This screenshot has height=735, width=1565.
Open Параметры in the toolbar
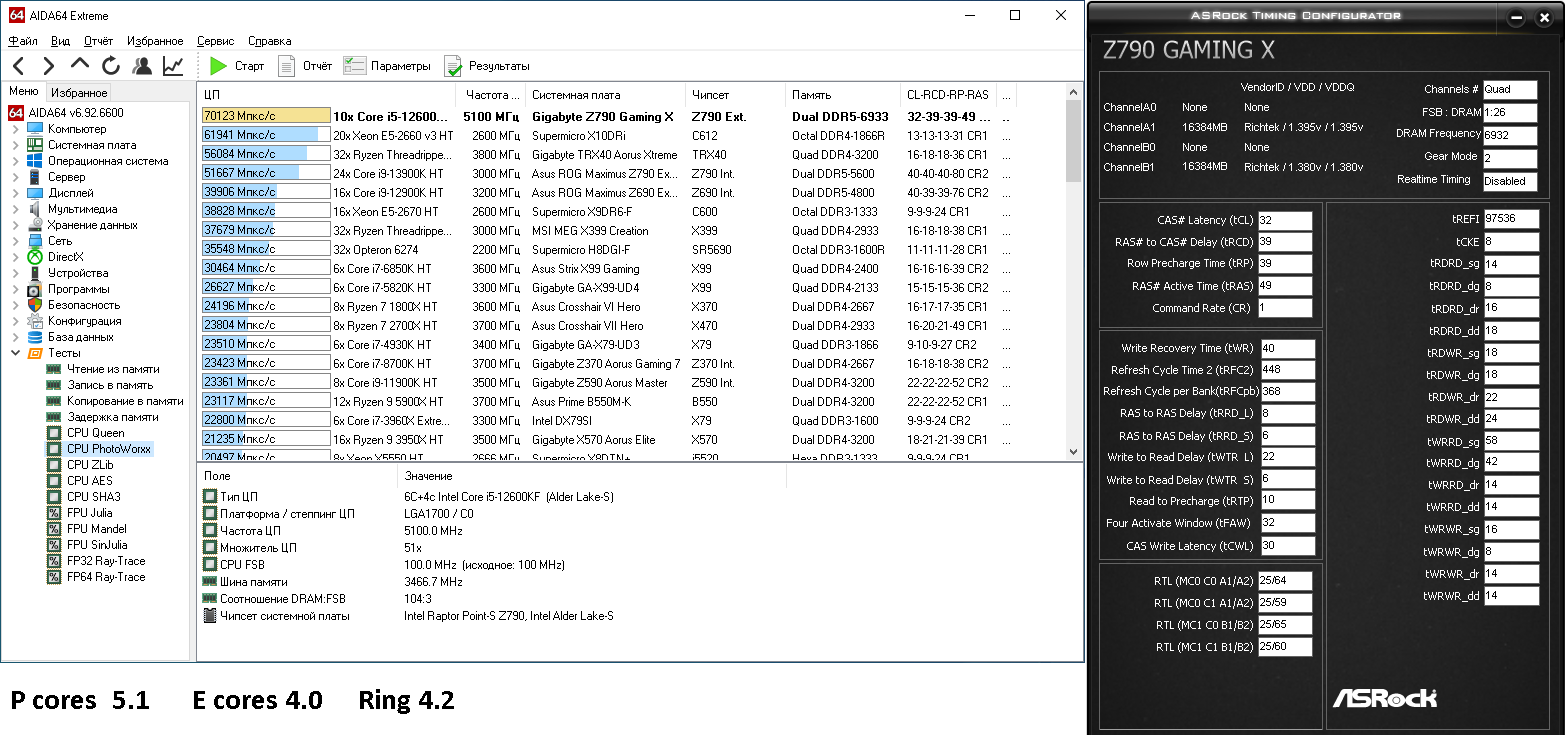386,66
